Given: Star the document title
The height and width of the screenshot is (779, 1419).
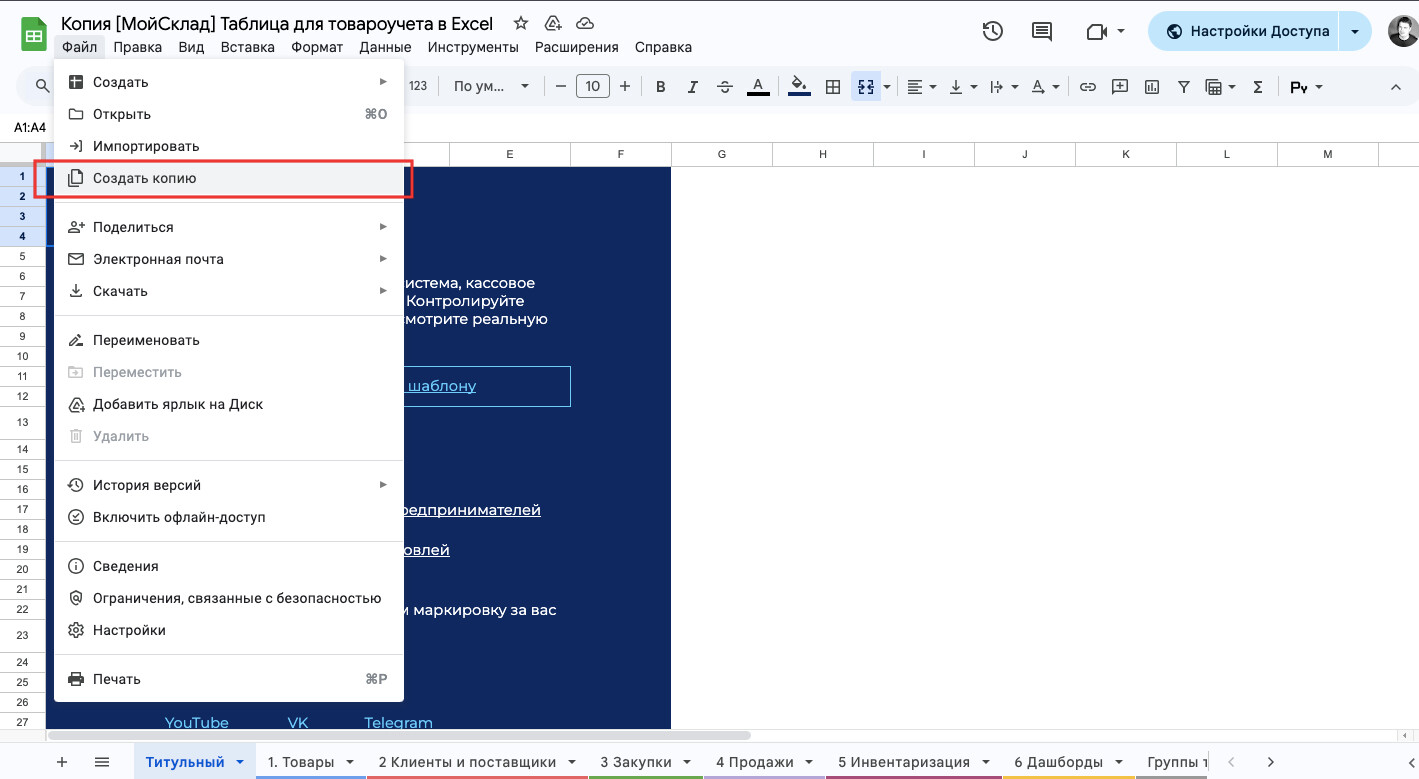Looking at the screenshot, I should 520,23.
